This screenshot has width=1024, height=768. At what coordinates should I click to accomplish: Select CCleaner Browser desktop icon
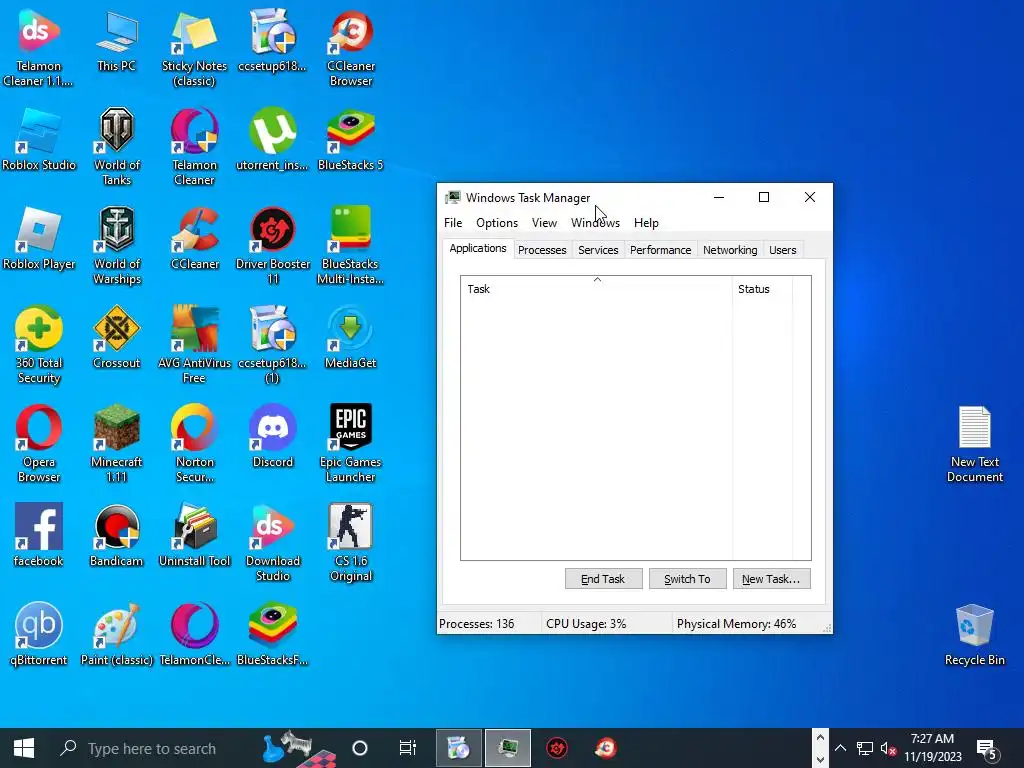[x=351, y=47]
